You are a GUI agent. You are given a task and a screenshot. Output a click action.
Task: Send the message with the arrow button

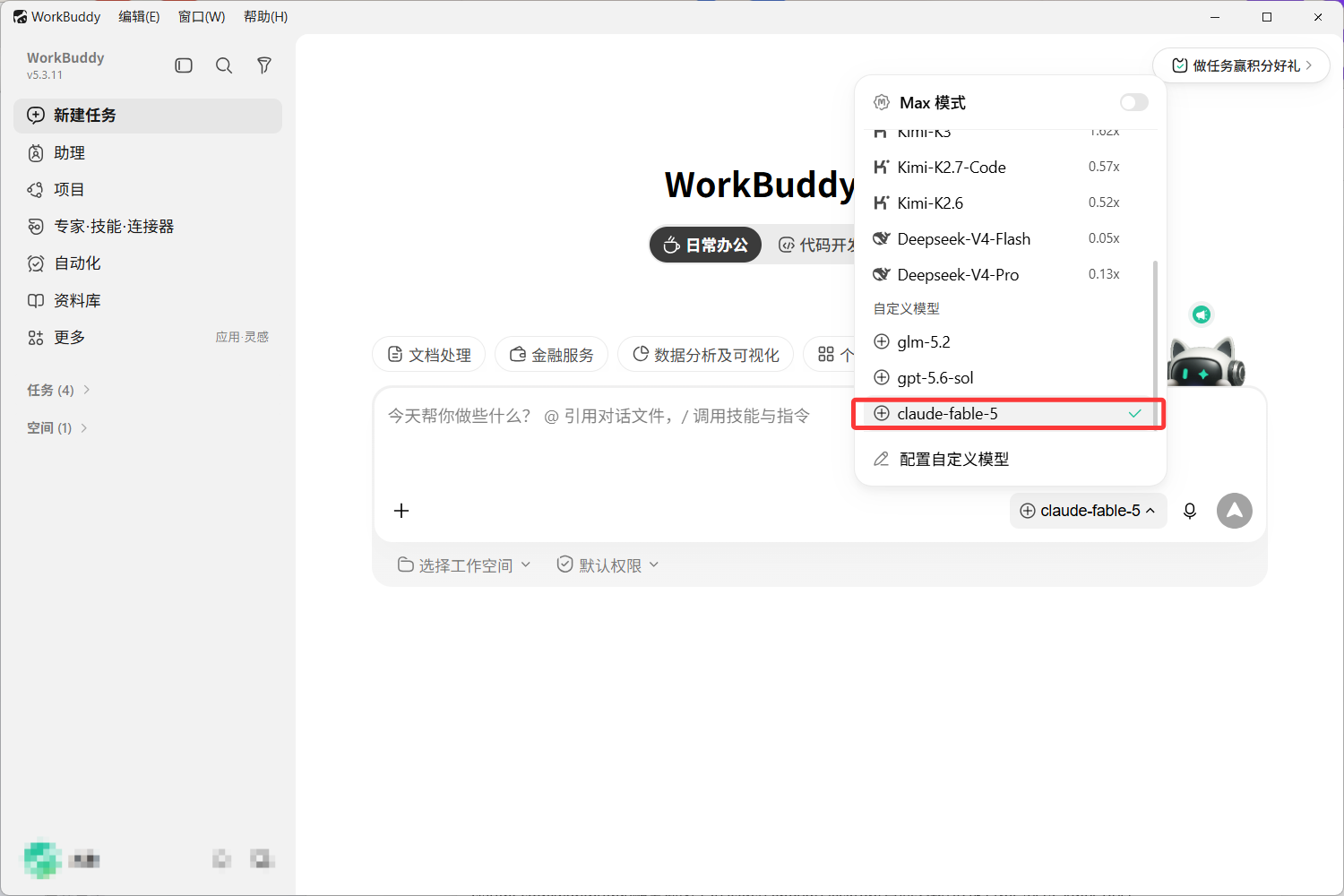point(1235,511)
